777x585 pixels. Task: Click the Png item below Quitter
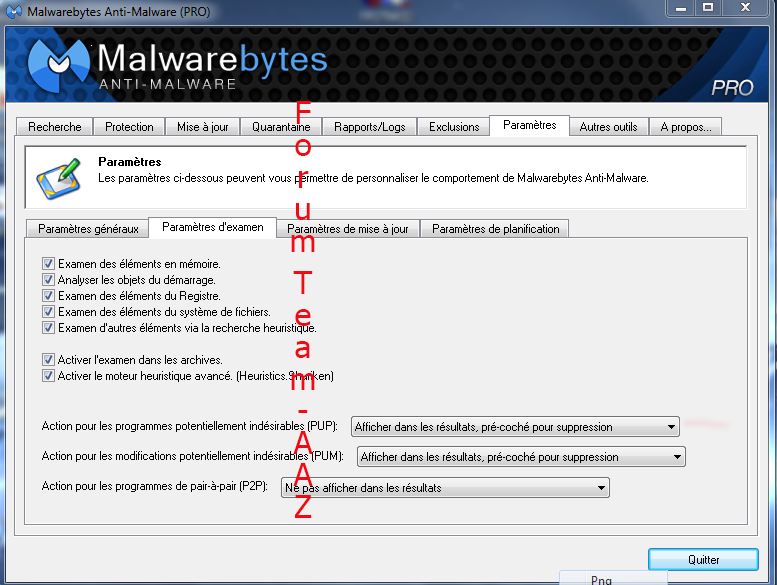pos(613,579)
